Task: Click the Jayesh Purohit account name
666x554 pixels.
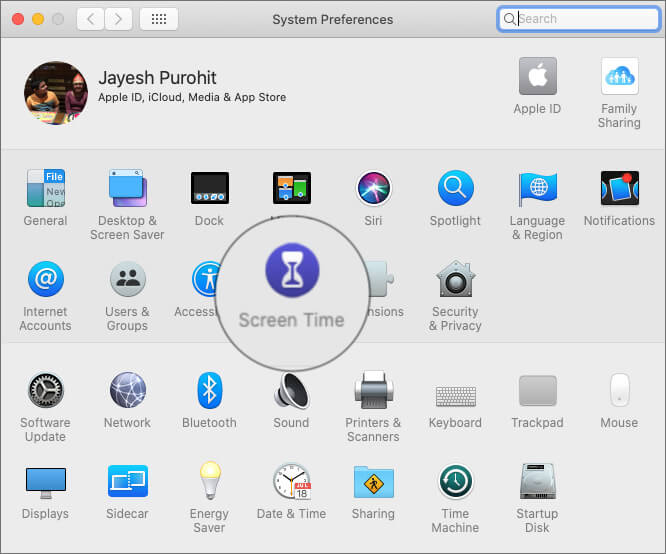Action: click(157, 78)
